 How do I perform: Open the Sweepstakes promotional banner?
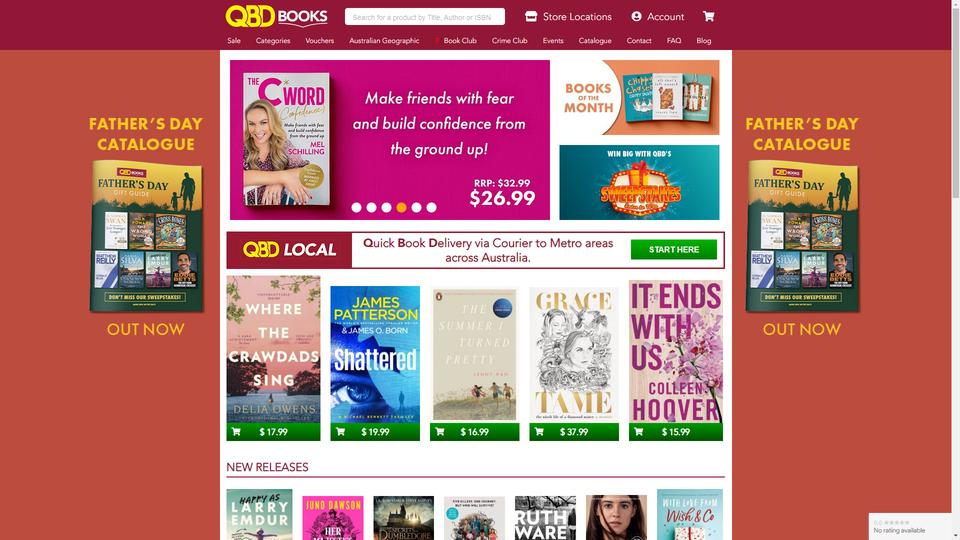[x=639, y=182]
